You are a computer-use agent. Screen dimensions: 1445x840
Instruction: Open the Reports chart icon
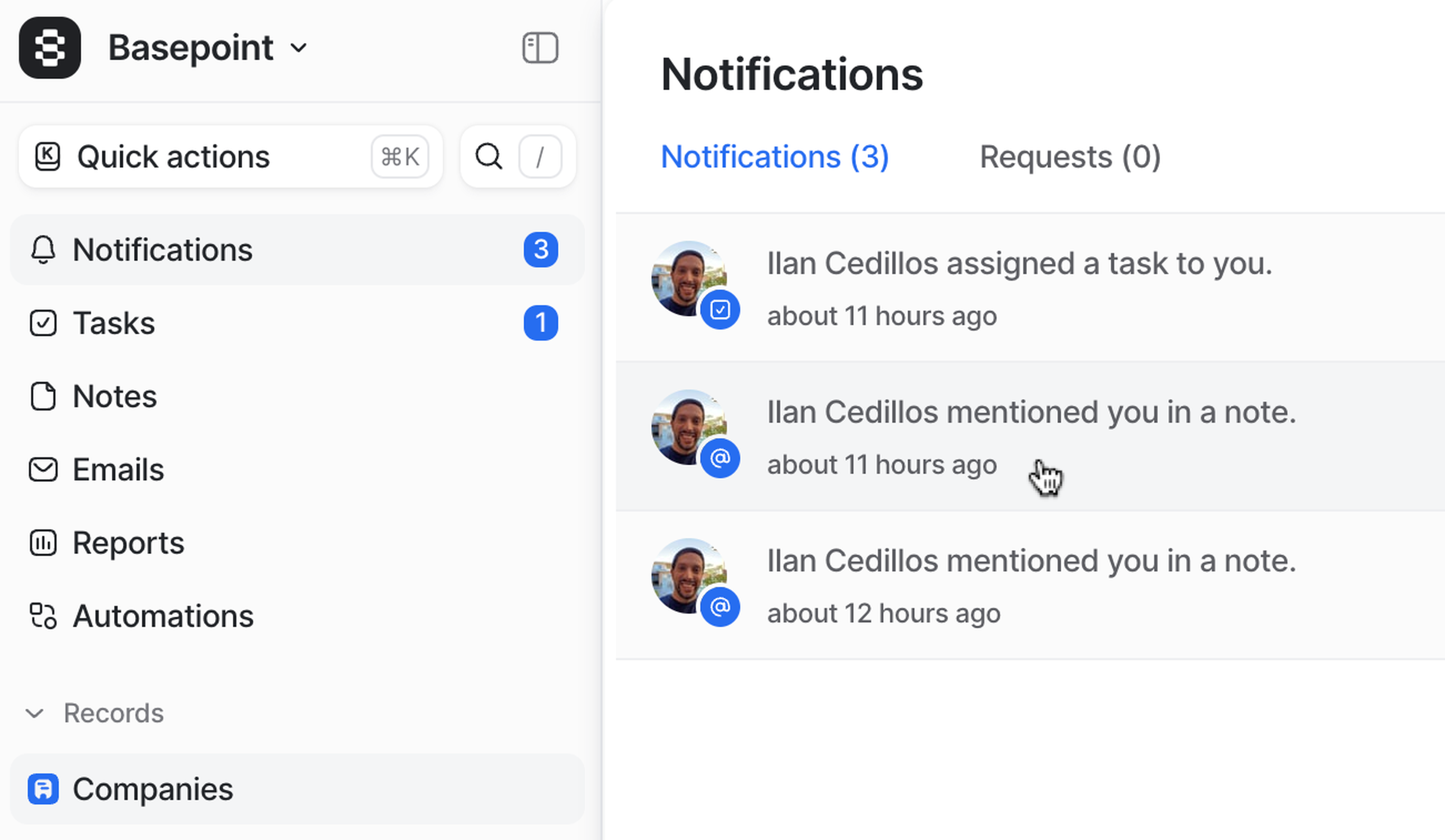(43, 543)
